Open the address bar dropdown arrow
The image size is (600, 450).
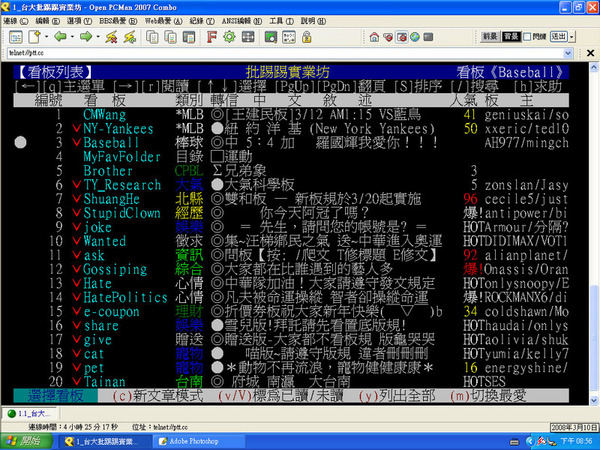(568, 53)
